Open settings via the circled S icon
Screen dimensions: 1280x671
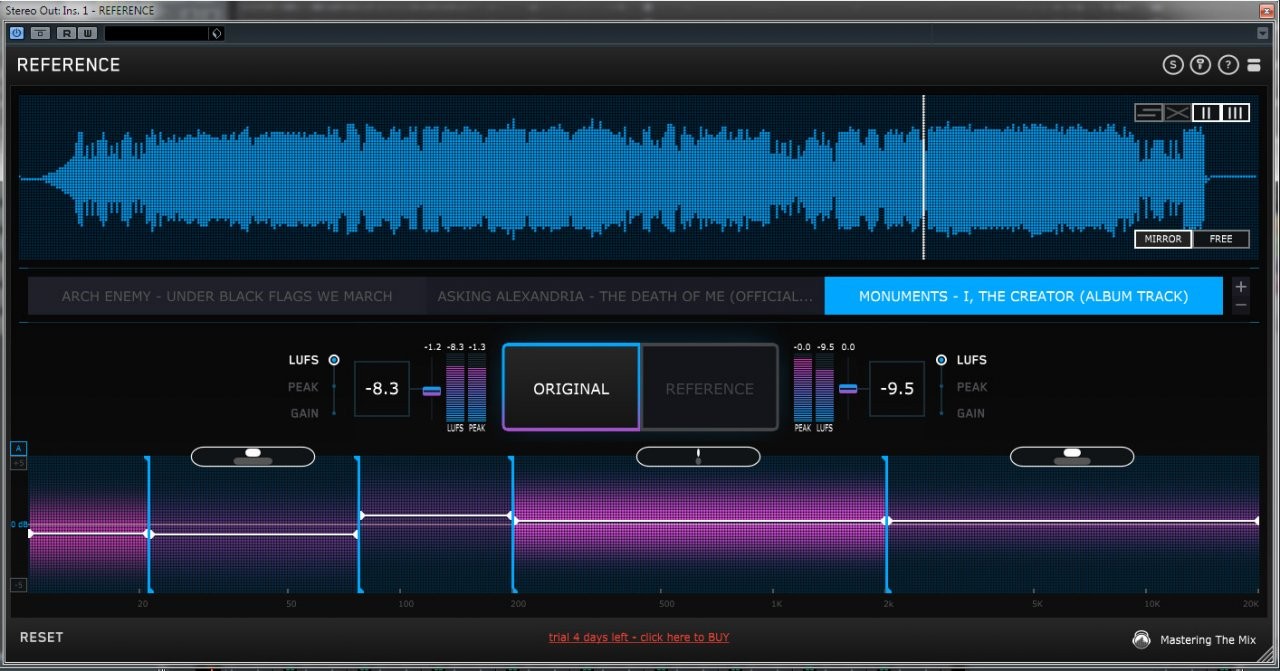point(1173,65)
